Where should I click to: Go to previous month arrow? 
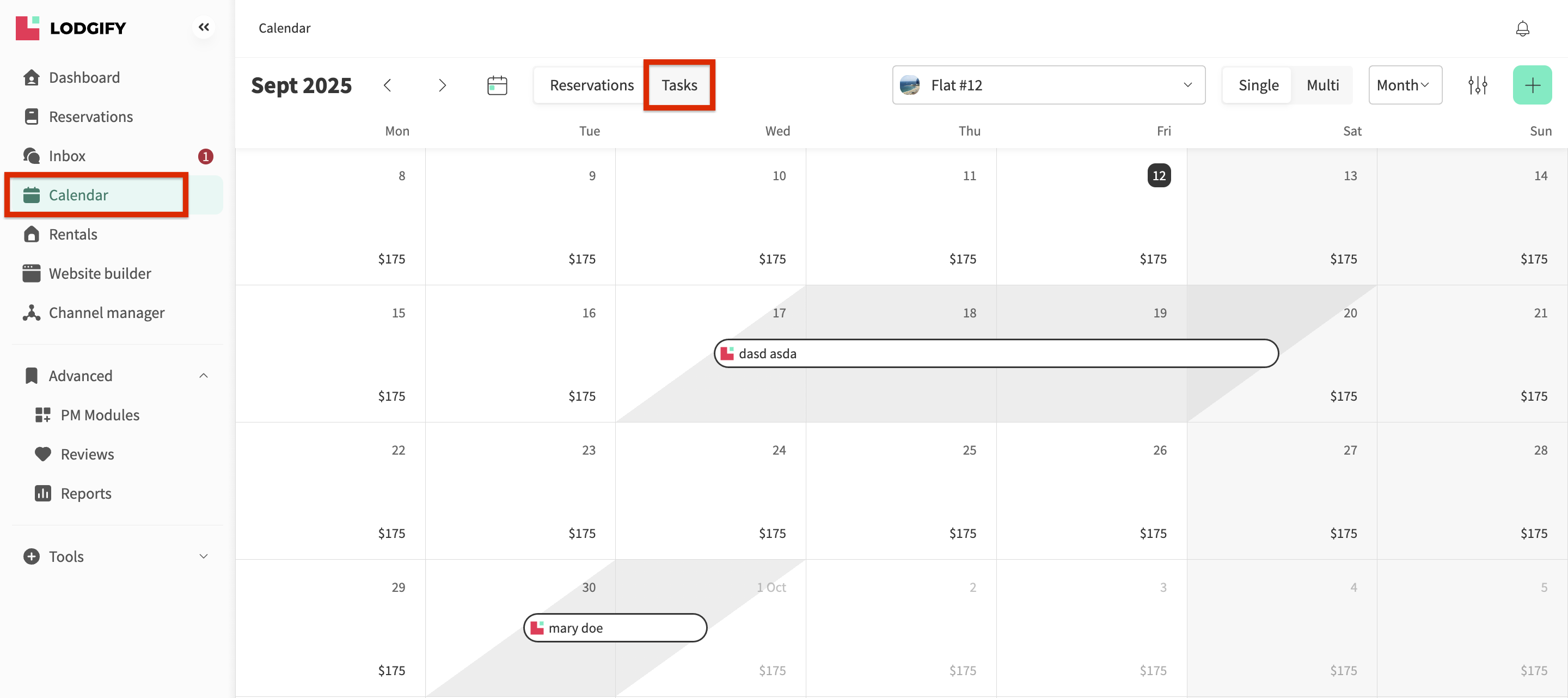(x=387, y=85)
